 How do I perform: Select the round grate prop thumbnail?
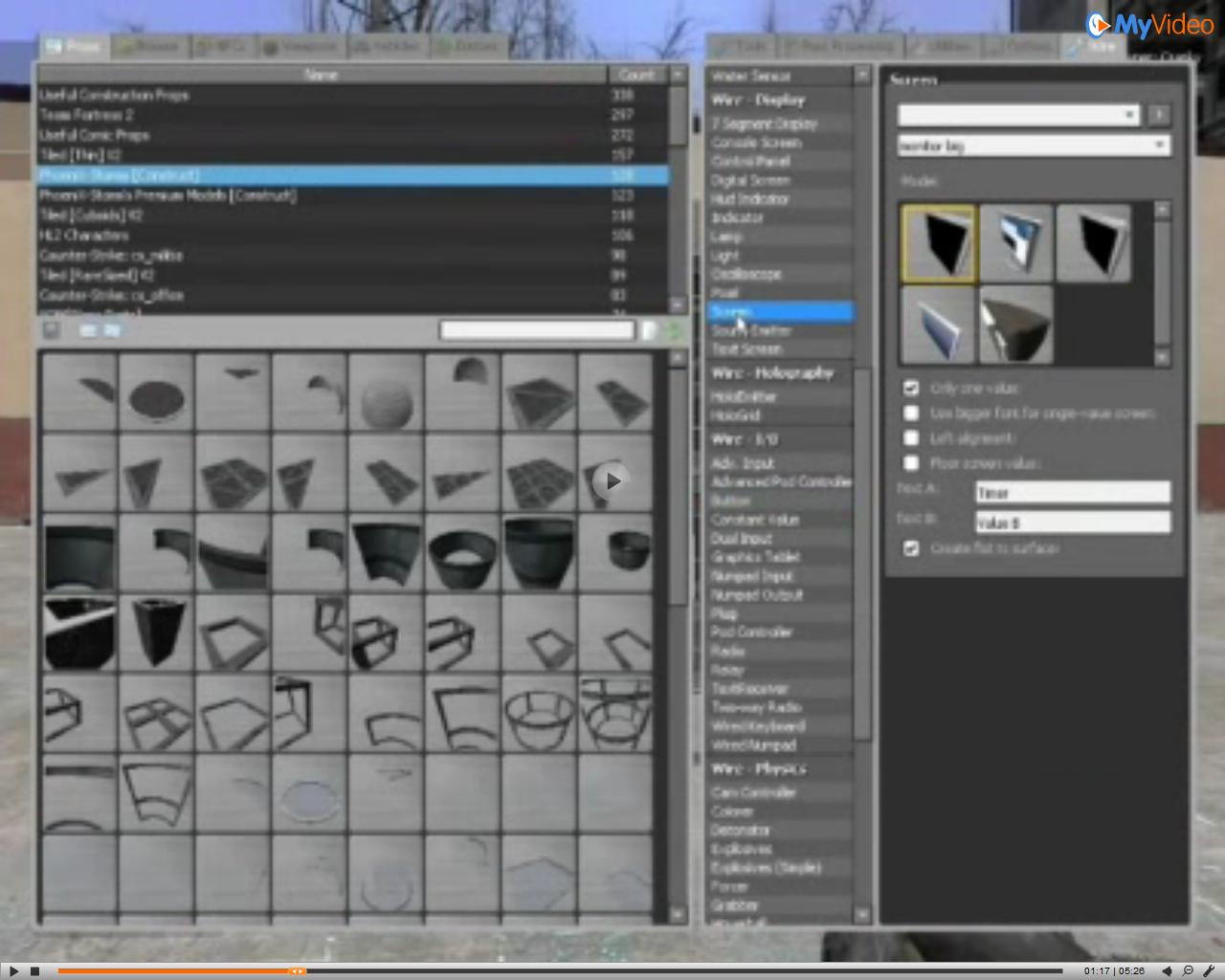point(156,392)
